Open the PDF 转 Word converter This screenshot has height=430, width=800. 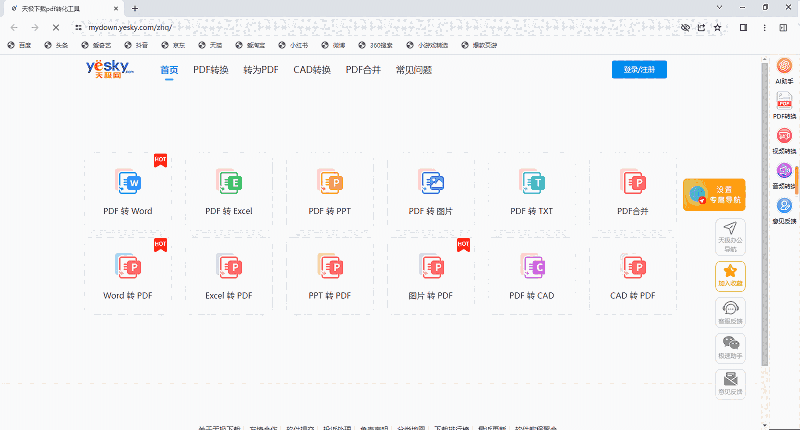(128, 191)
